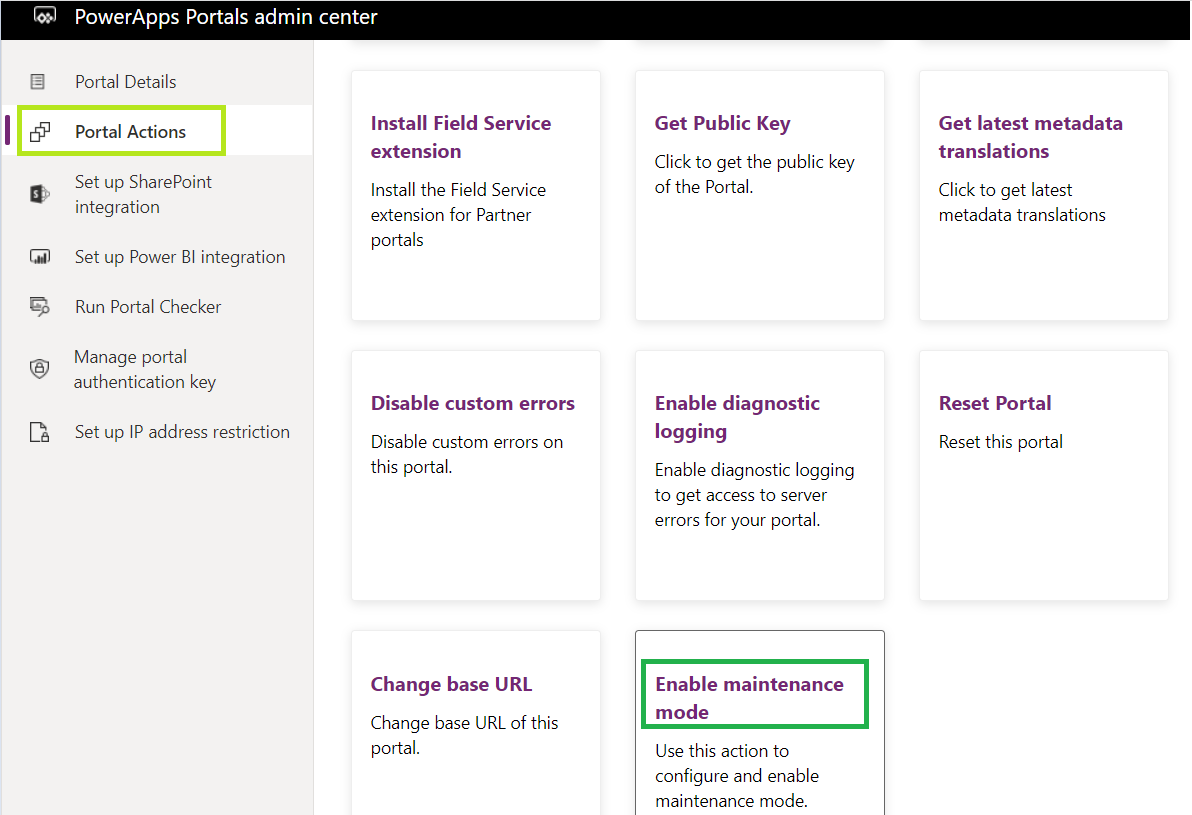This screenshot has height=815, width=1192.
Task: Navigate to Portal Details
Action: click(126, 81)
